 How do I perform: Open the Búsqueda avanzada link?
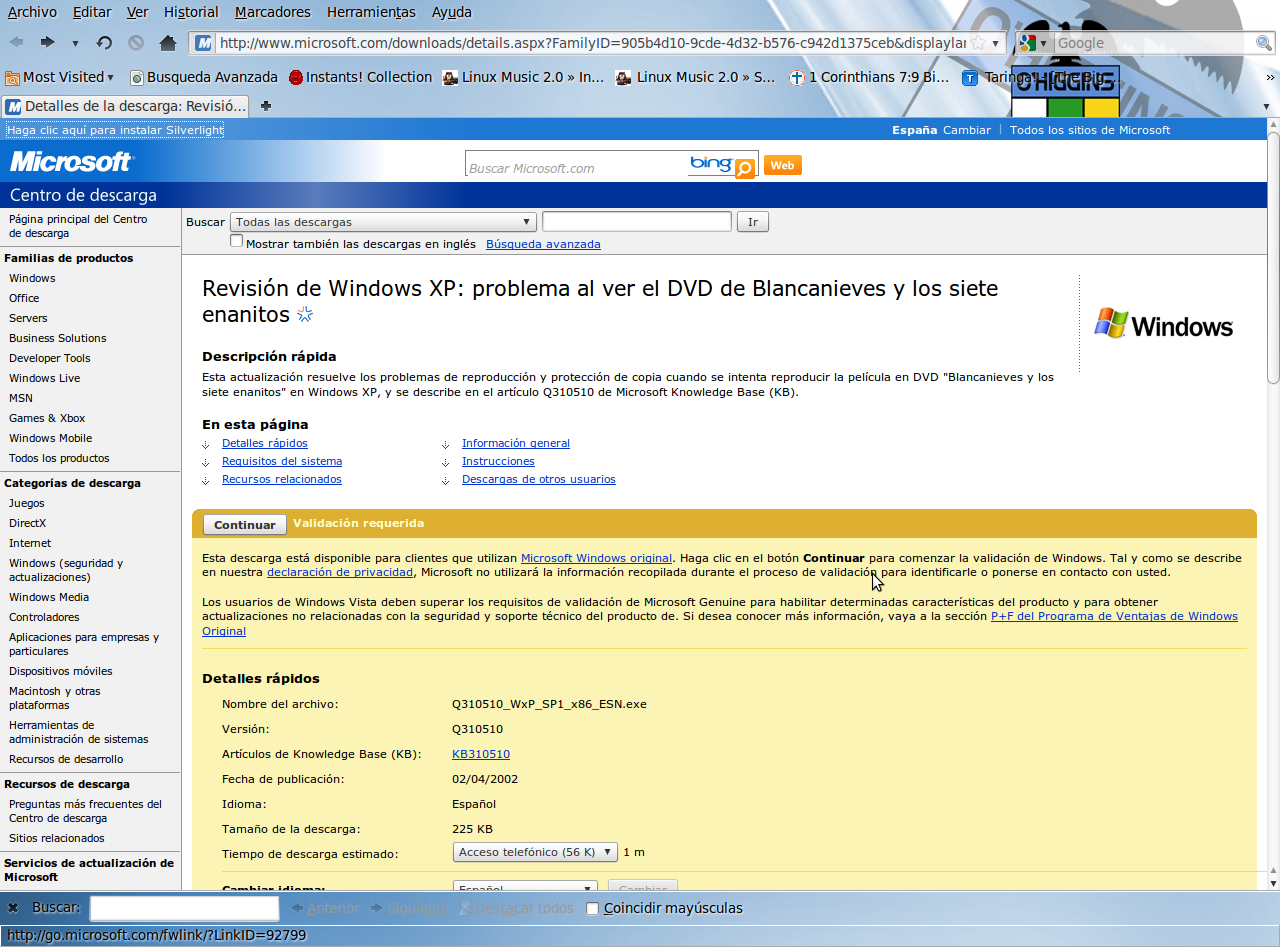(x=543, y=244)
